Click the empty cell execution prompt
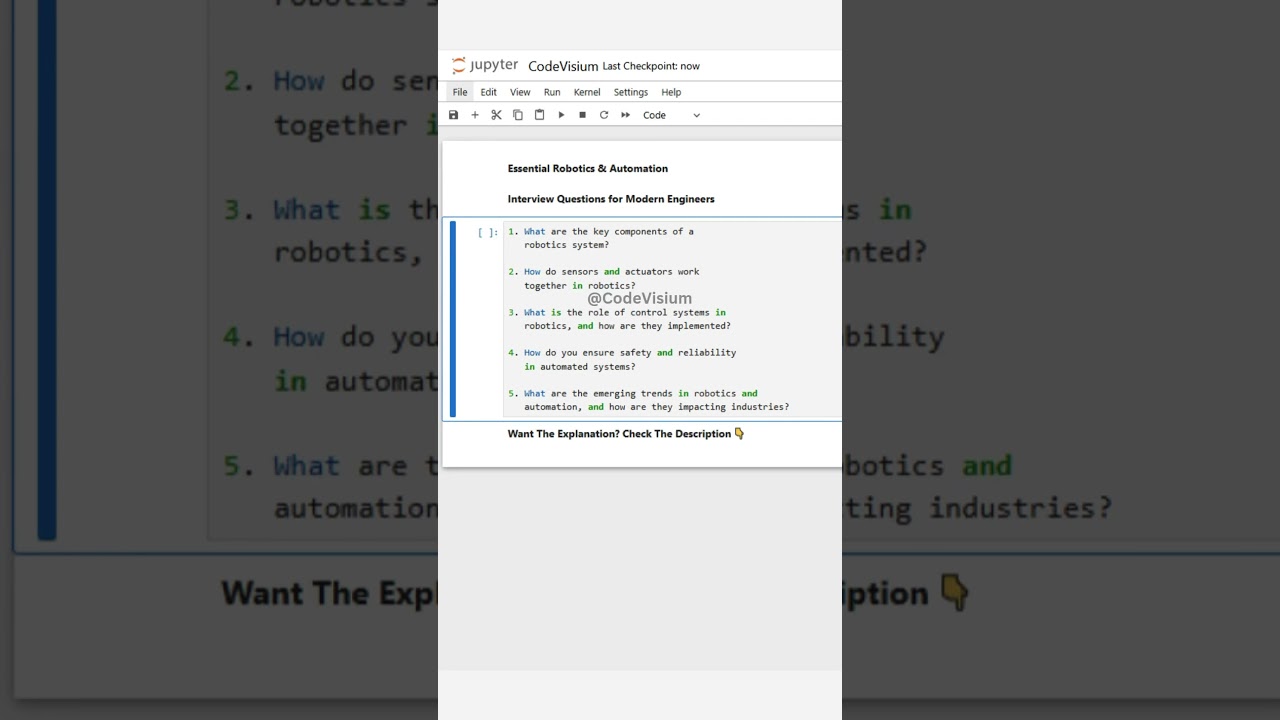Viewport: 1280px width, 720px height. click(x=487, y=232)
